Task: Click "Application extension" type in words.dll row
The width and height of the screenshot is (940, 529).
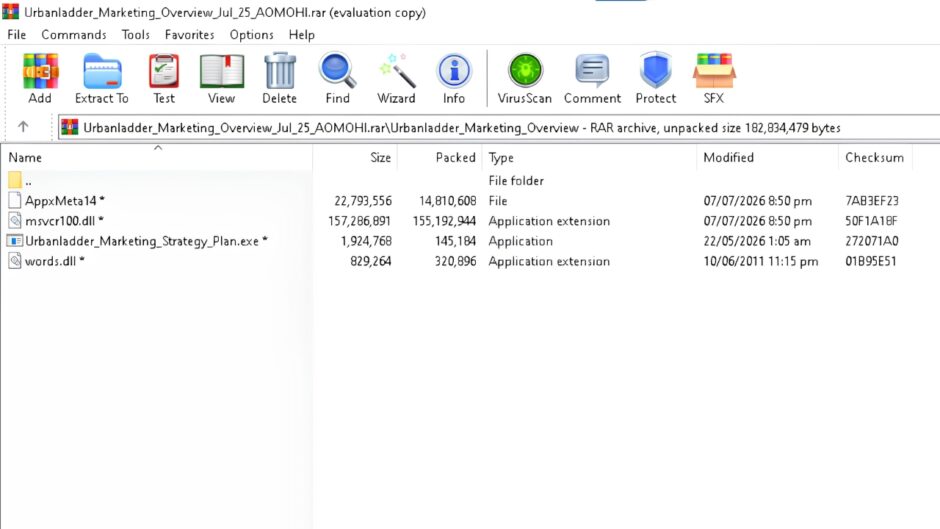Action: click(549, 261)
